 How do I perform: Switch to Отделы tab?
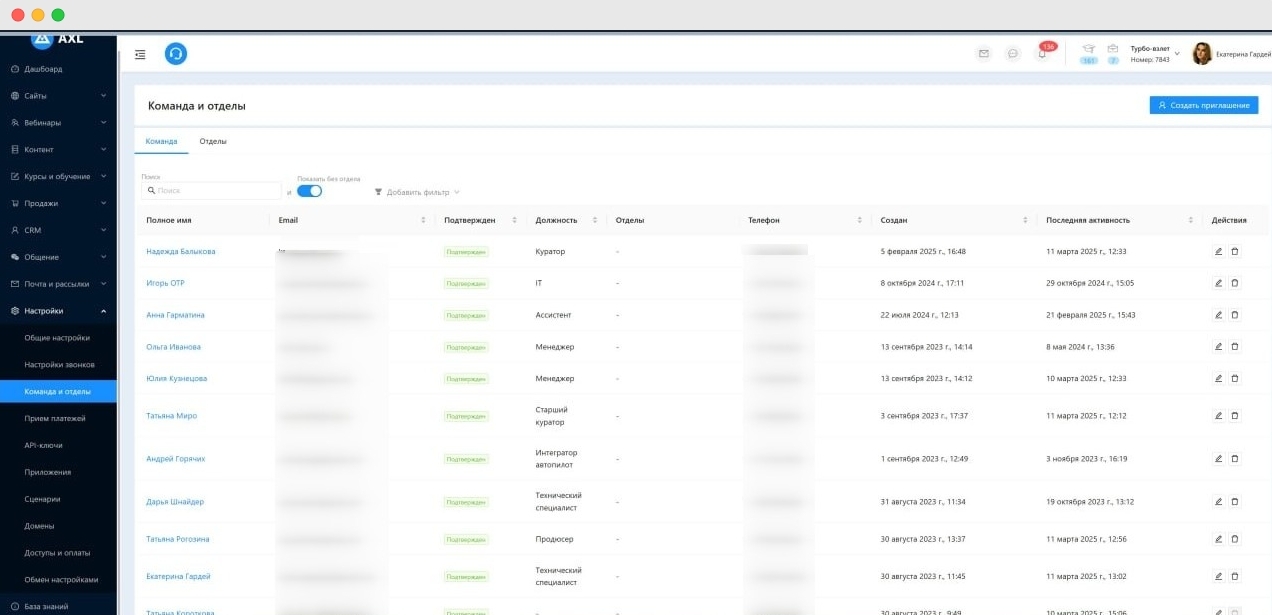click(x=213, y=141)
